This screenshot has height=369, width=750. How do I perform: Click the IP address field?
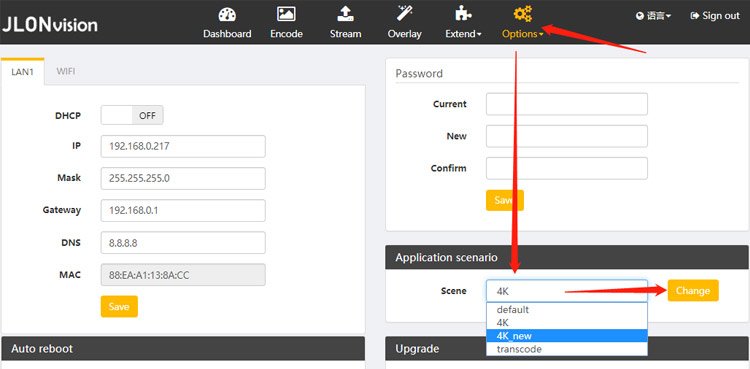click(x=183, y=146)
